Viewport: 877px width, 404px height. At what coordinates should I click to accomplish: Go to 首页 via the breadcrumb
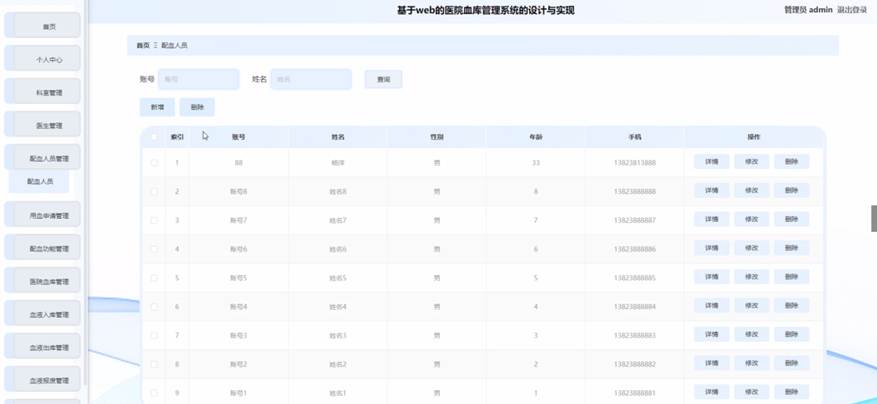[143, 45]
